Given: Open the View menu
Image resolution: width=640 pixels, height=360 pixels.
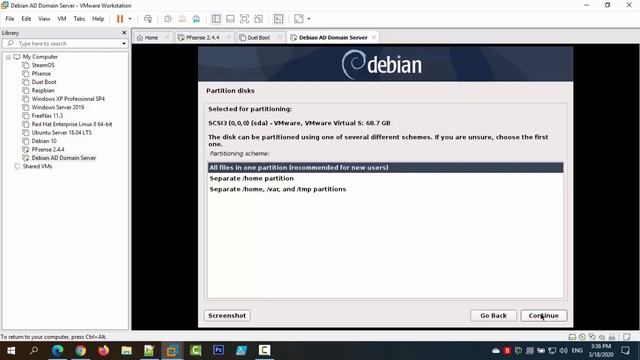Looking at the screenshot, I should tap(44, 19).
